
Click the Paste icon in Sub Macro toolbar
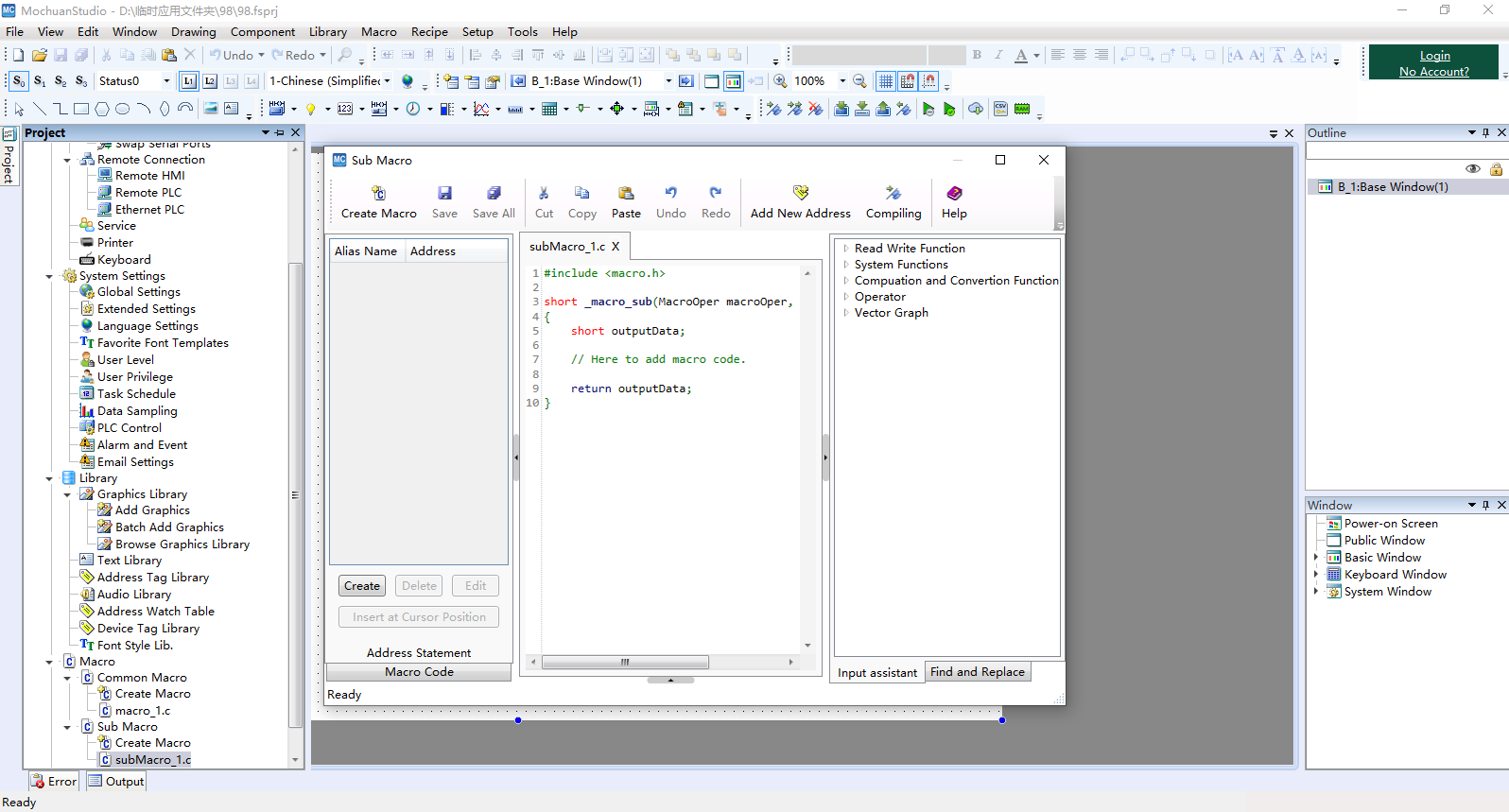click(x=625, y=194)
